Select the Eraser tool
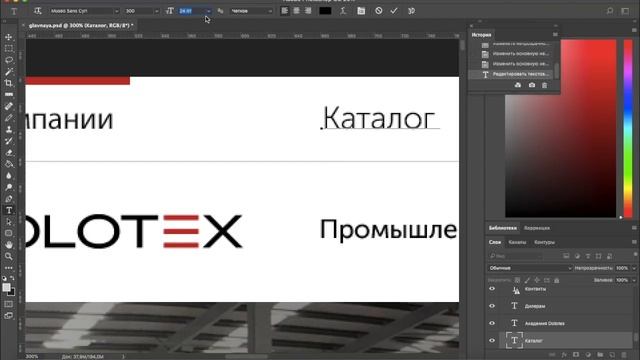This screenshot has height=360, width=640. 9,153
